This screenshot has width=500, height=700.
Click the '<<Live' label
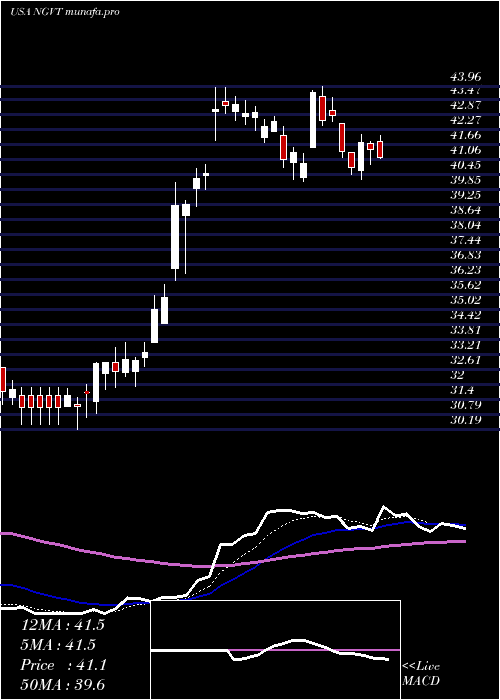coord(421,667)
